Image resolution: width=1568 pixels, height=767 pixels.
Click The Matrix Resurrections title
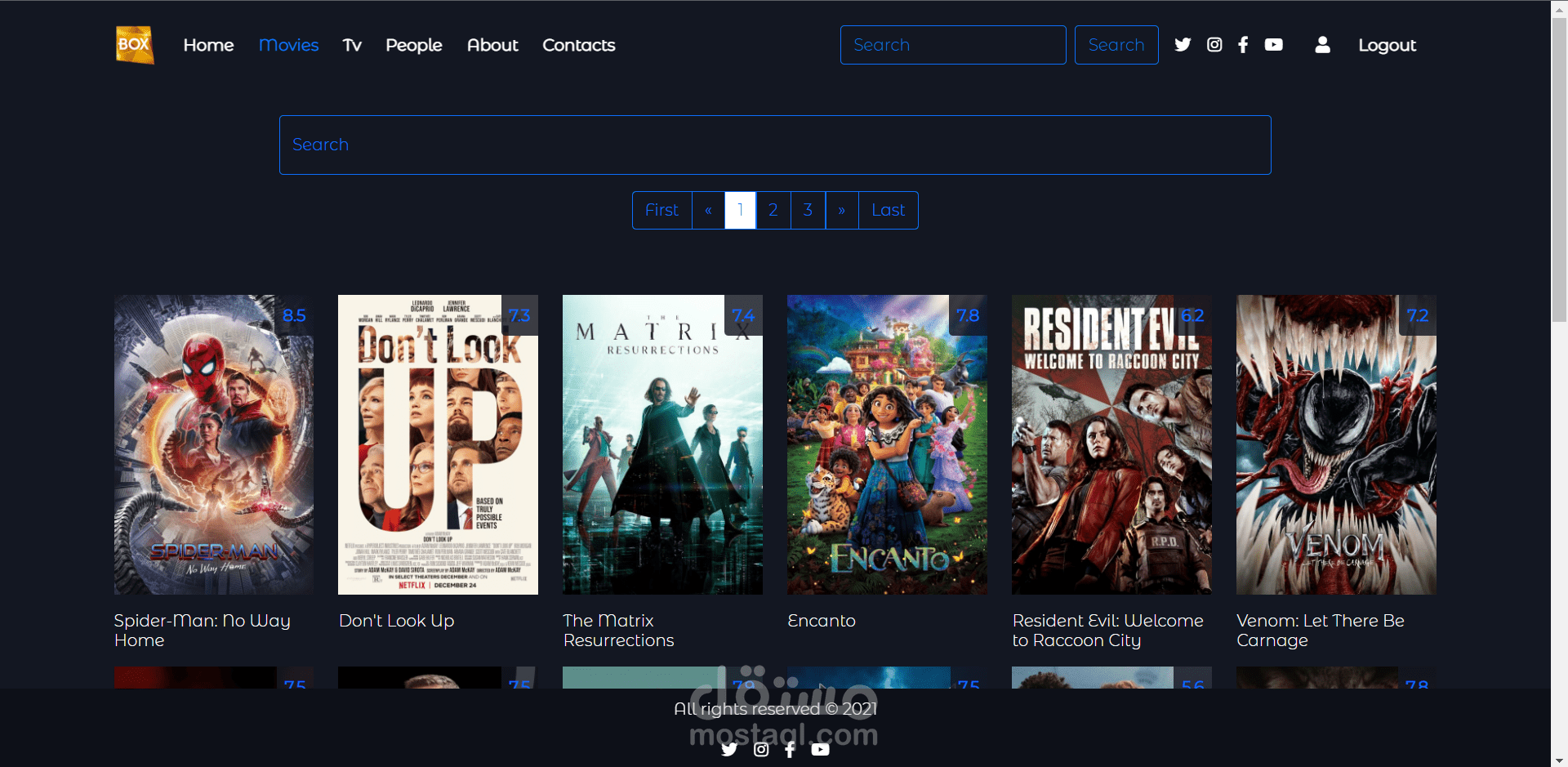tap(618, 631)
